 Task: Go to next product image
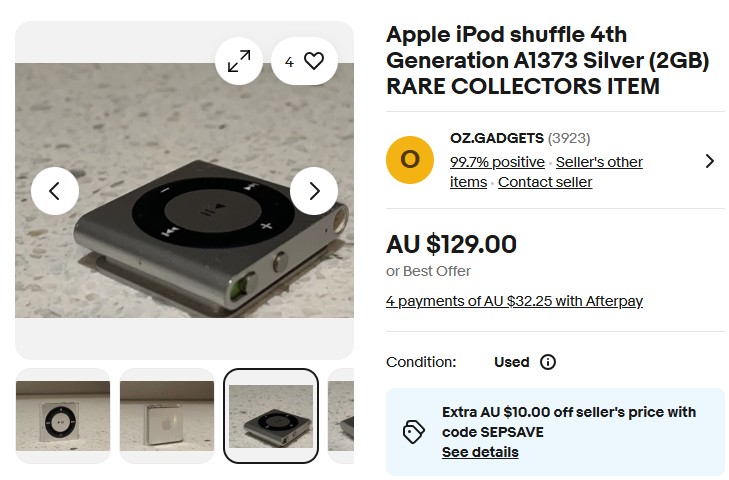pyautogui.click(x=314, y=191)
